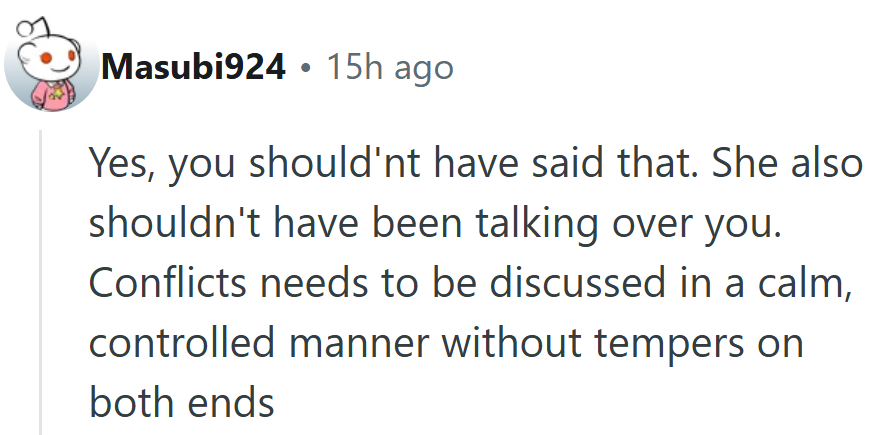The width and height of the screenshot is (875, 435).
Task: Open the Masubi924 username profile link
Action: click(194, 68)
